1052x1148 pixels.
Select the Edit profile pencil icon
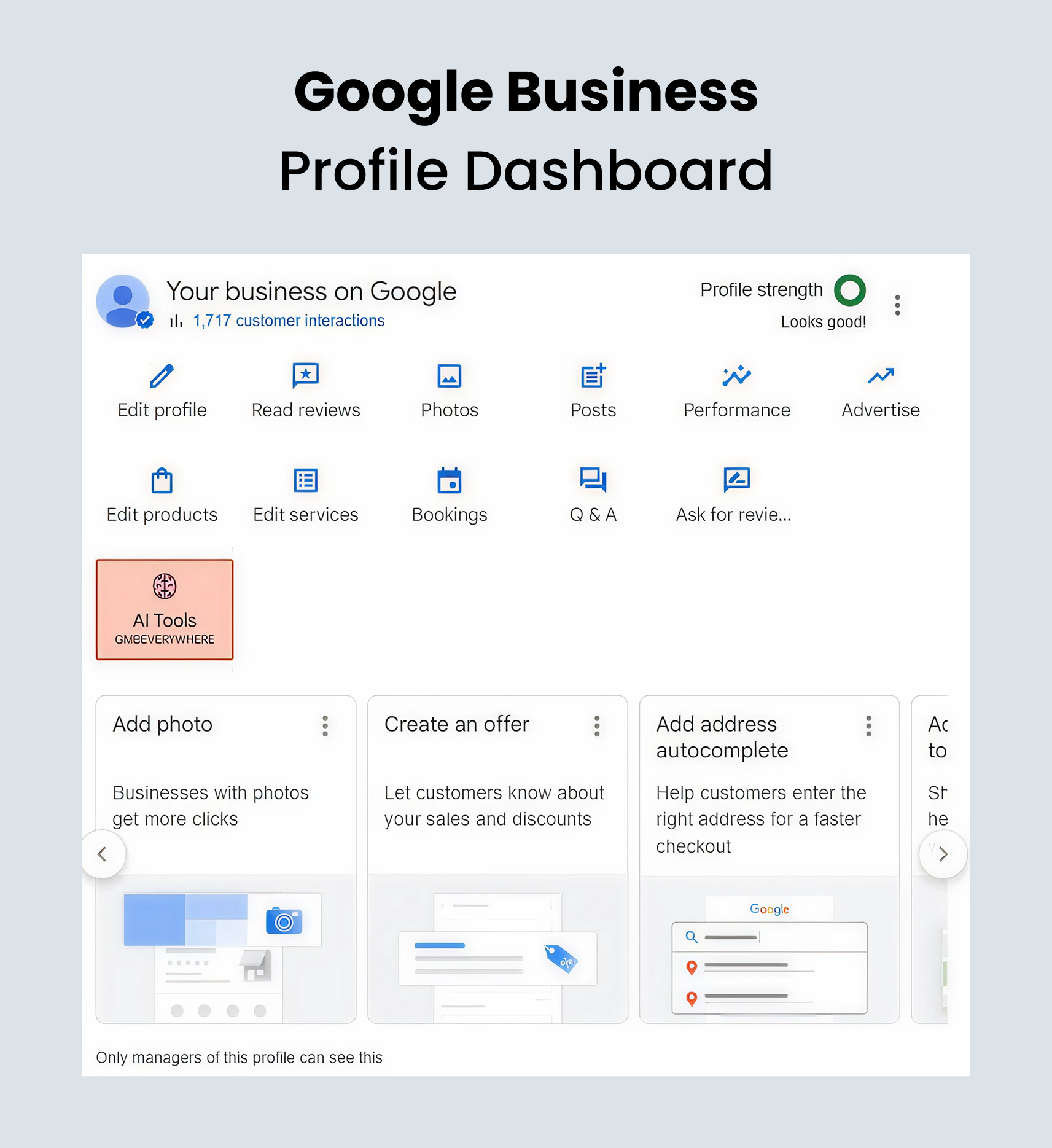162,376
